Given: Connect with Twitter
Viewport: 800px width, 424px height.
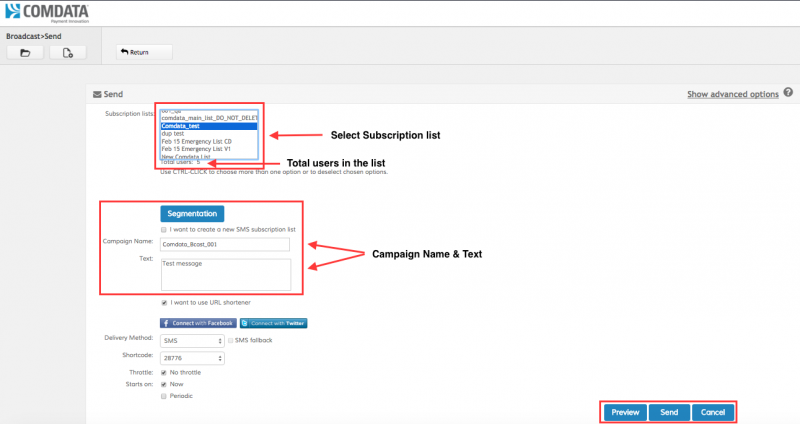Looking at the screenshot, I should 273,323.
